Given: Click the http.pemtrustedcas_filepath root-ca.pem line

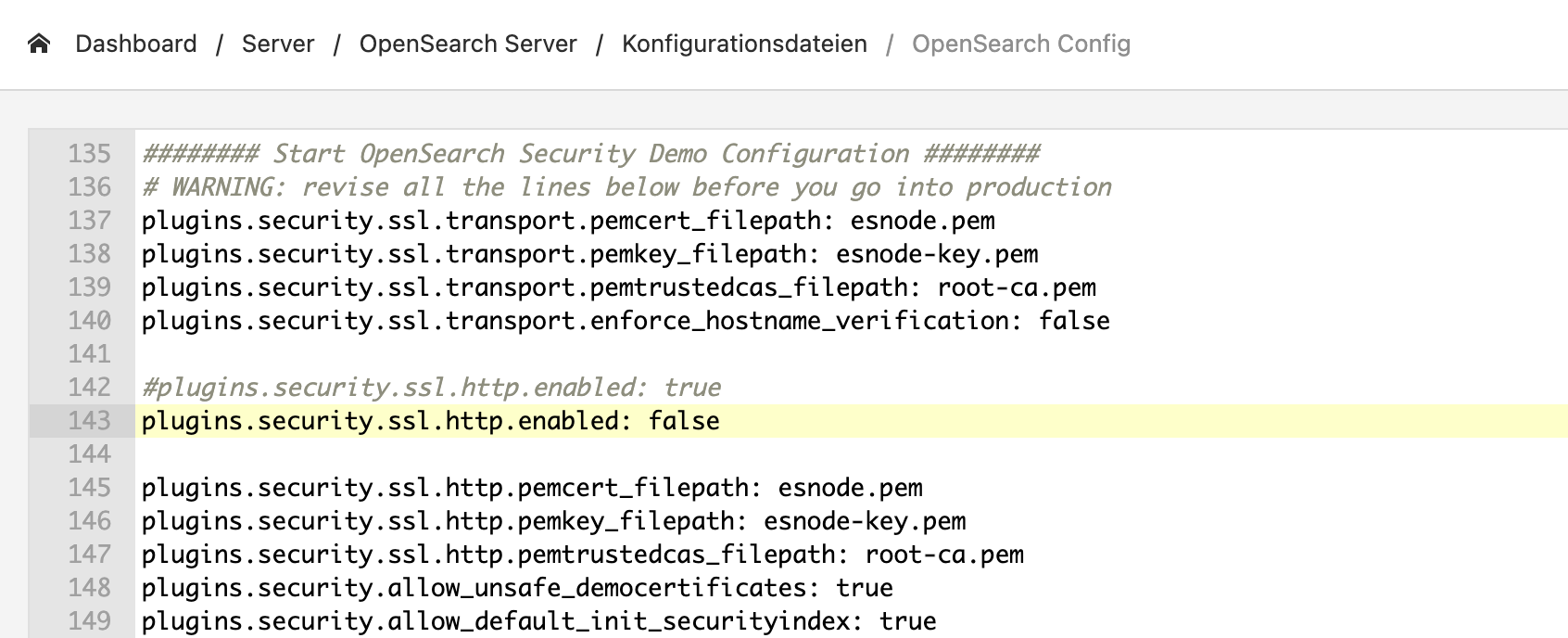Looking at the screenshot, I should [x=583, y=555].
